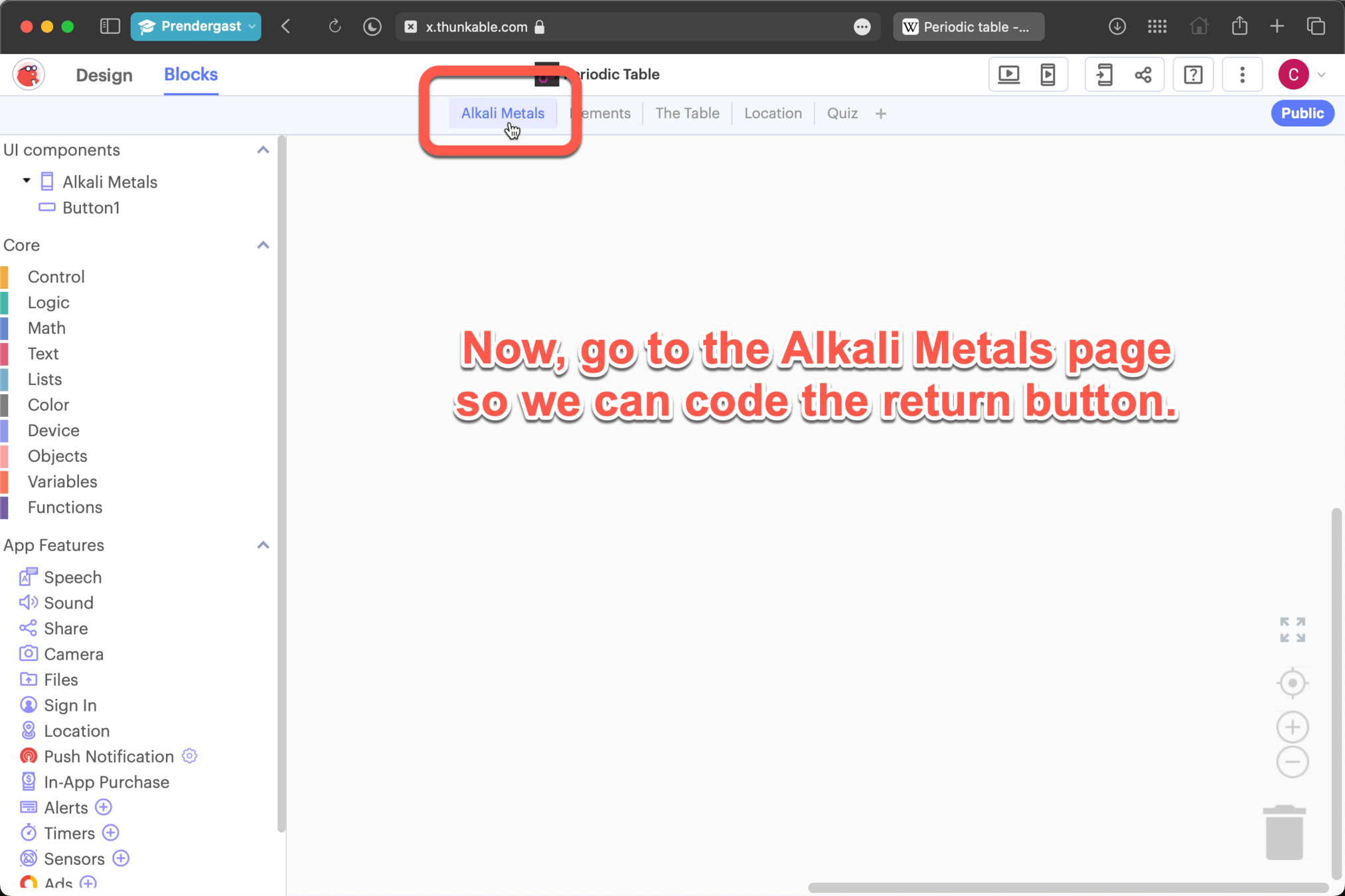Zoom in on the blocks workspace
Viewport: 1345px width, 896px height.
tap(1292, 727)
